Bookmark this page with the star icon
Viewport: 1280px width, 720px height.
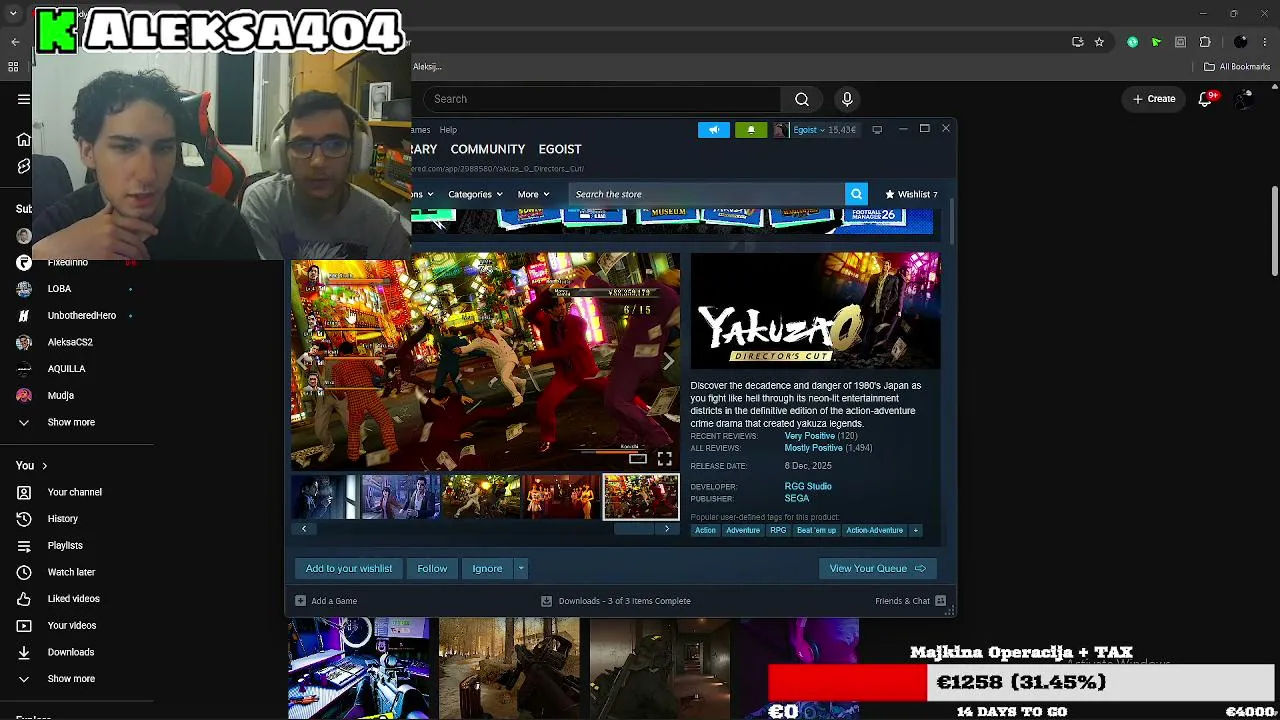pyautogui.click(x=1099, y=42)
